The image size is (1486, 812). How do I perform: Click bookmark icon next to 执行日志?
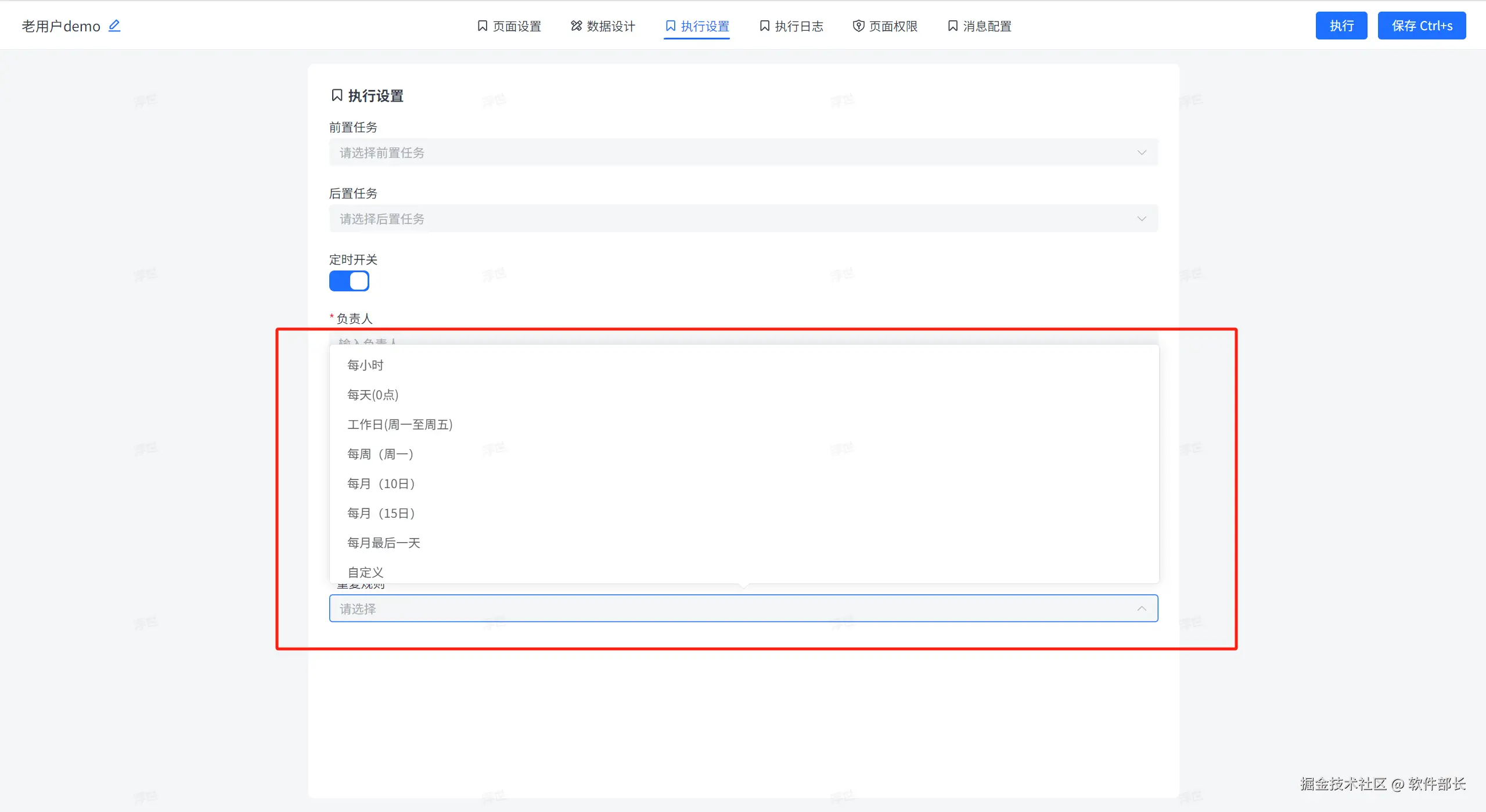764,26
